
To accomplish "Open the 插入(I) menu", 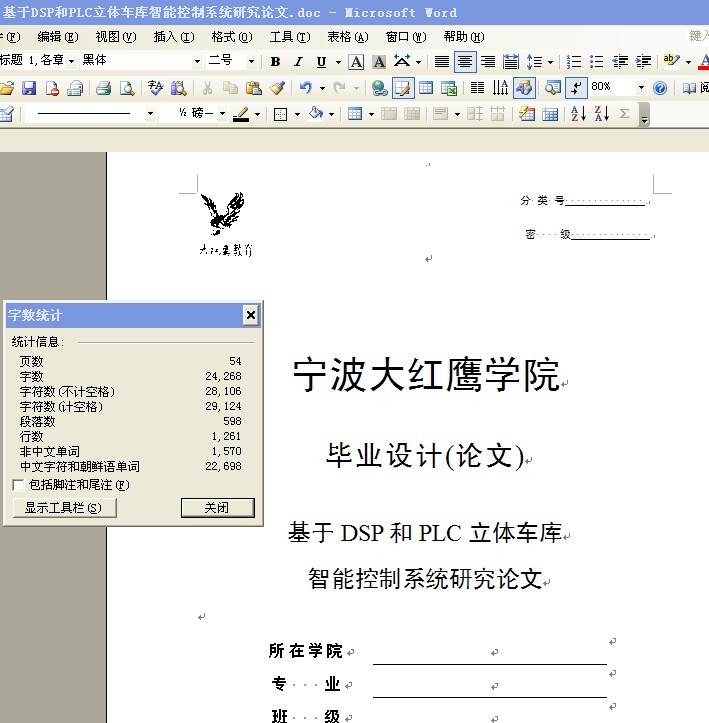I will tap(174, 36).
